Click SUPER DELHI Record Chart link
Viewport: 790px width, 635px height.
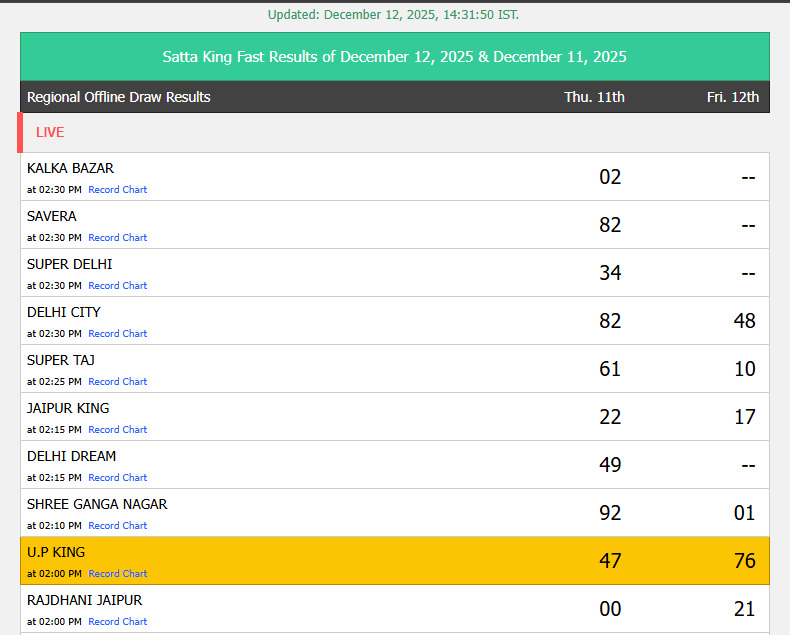[x=117, y=286]
